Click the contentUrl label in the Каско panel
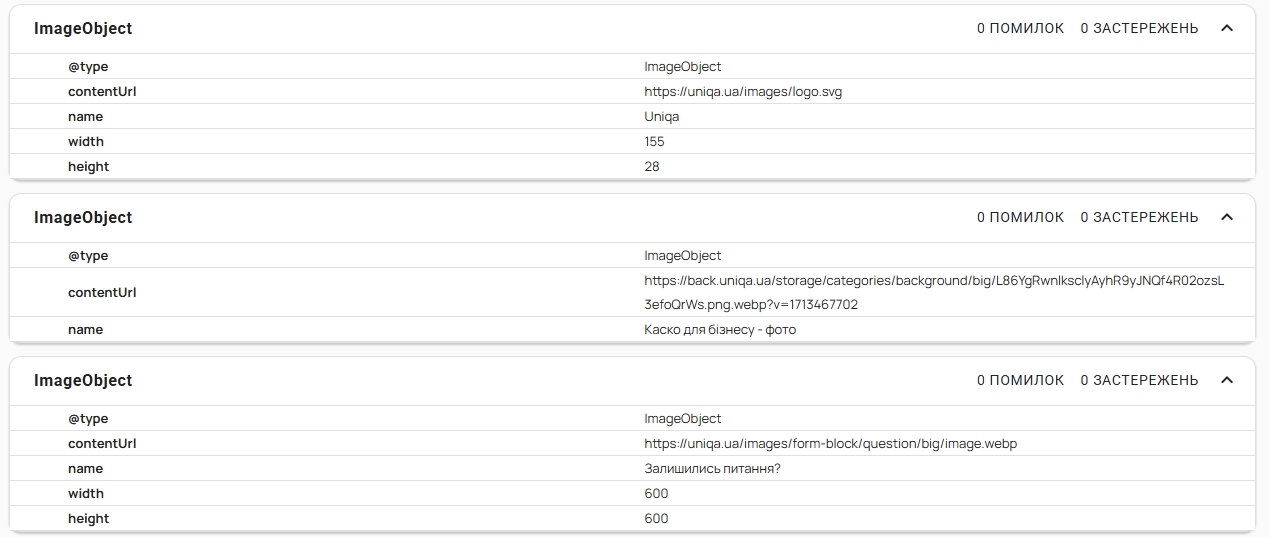The width and height of the screenshot is (1269, 537). tap(102, 293)
